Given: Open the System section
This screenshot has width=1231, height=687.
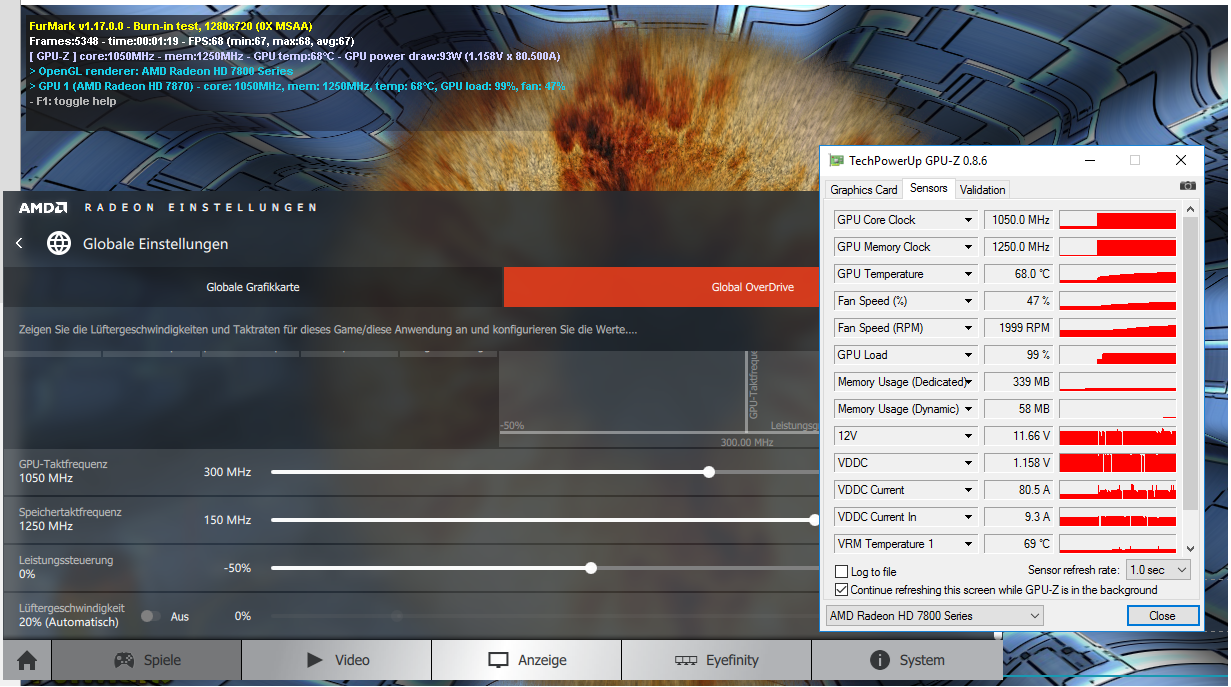Looking at the screenshot, I should point(907,660).
